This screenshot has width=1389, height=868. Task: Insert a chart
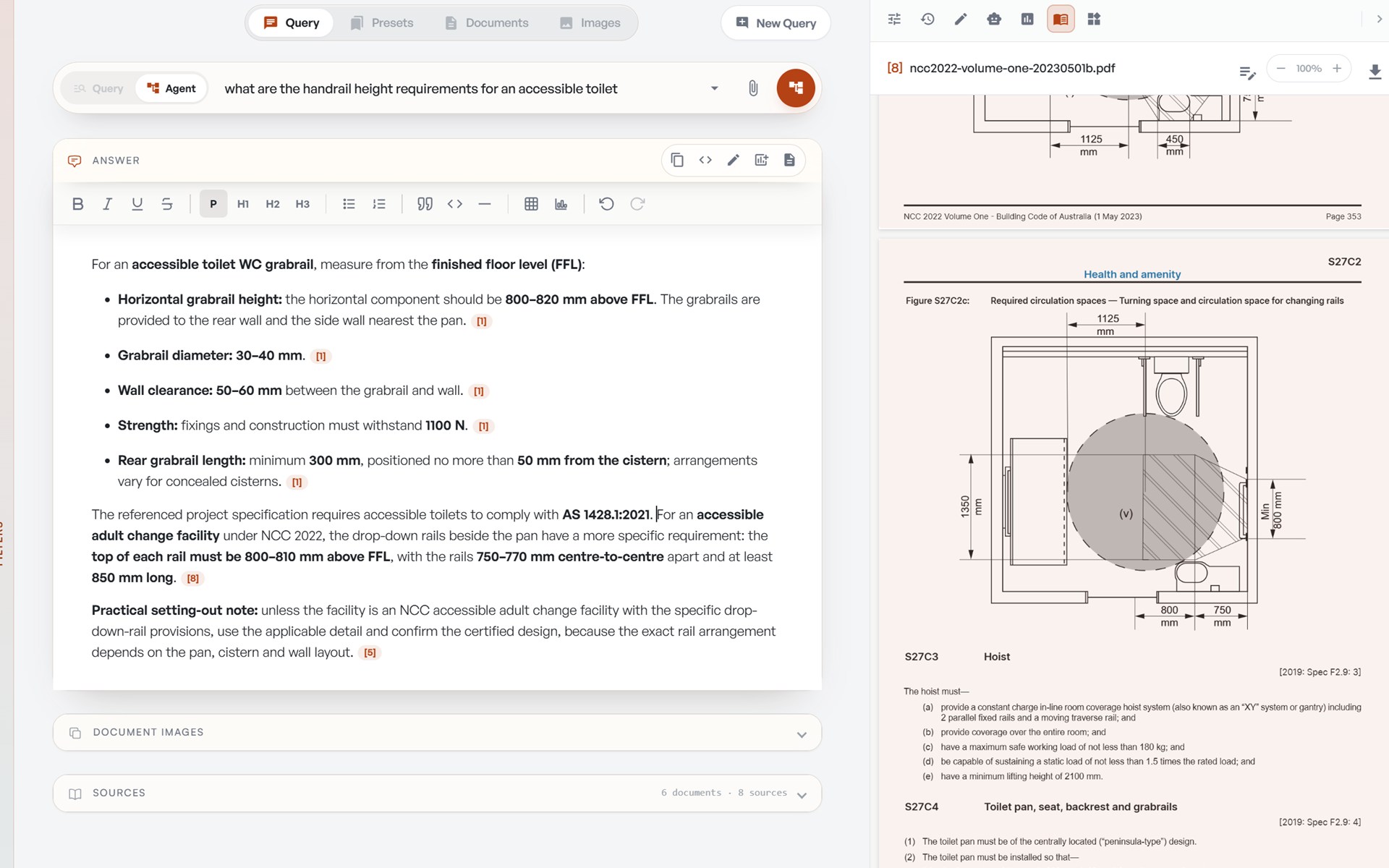pyautogui.click(x=561, y=204)
